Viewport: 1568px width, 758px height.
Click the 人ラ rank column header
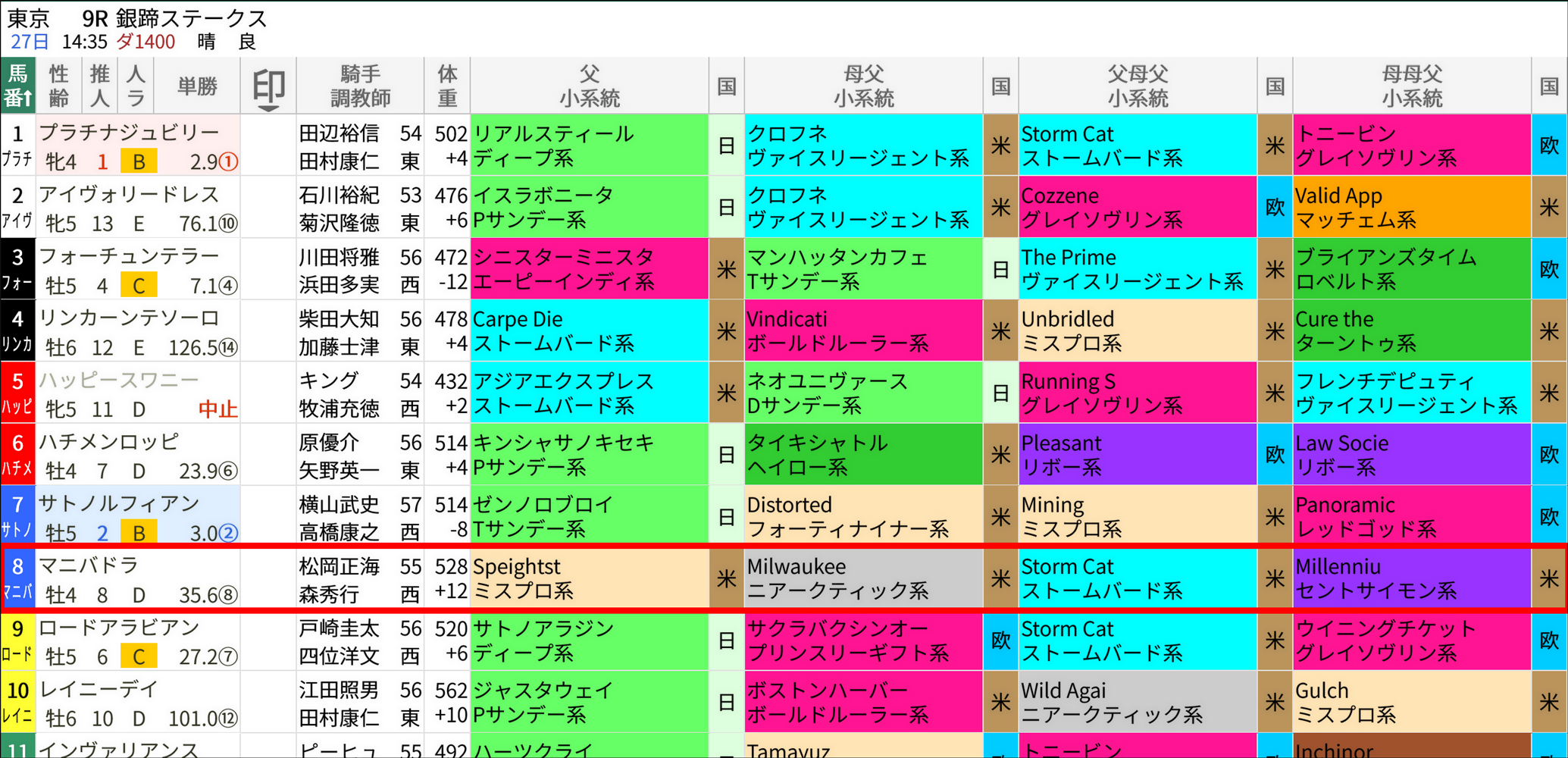pos(136,86)
